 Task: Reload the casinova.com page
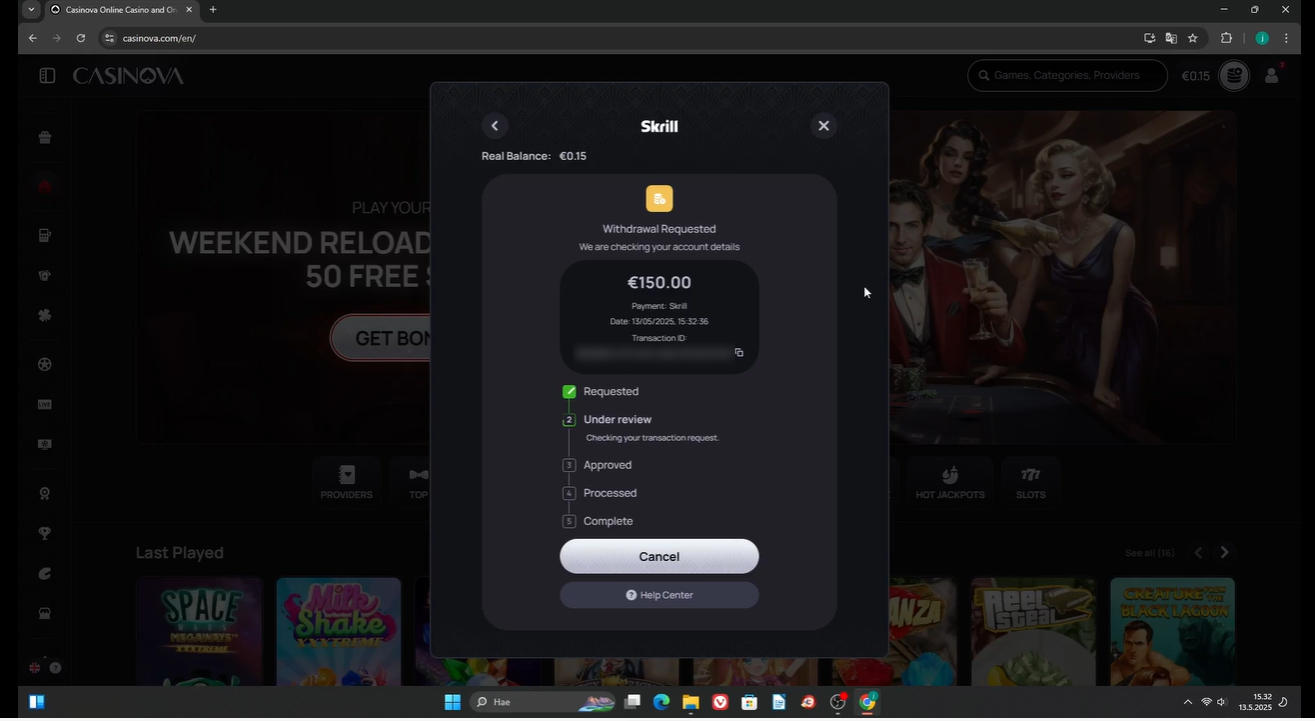click(81, 38)
